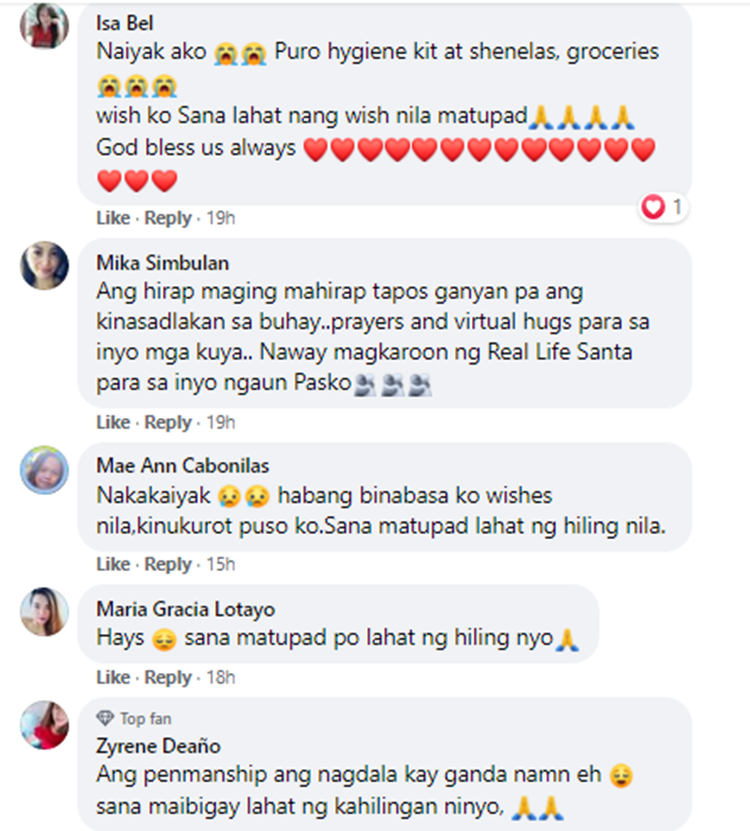750x831 pixels.
Task: Reply to Mae Ann Cabonilas' comment
Action: click(168, 564)
